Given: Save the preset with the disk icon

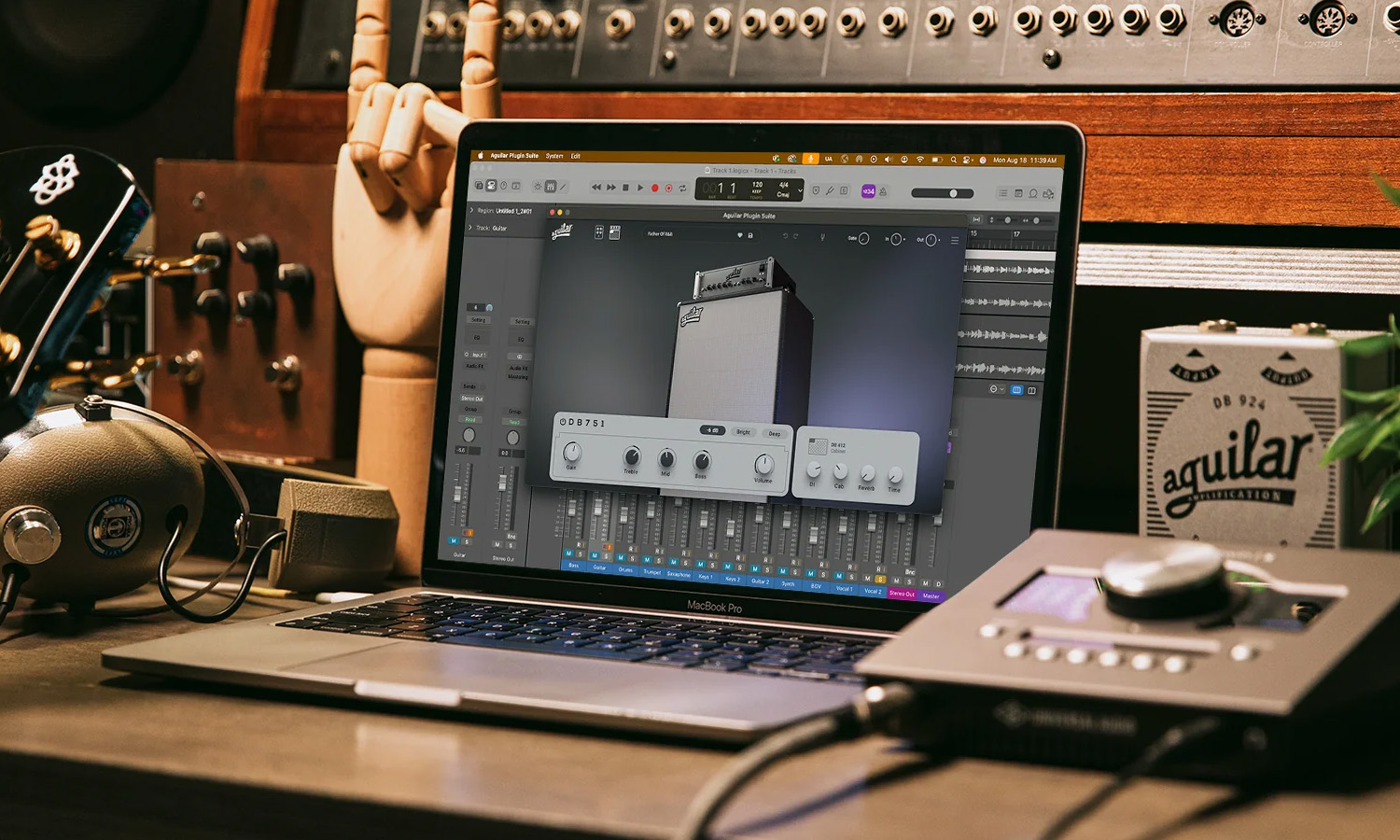Looking at the screenshot, I should tap(750, 235).
